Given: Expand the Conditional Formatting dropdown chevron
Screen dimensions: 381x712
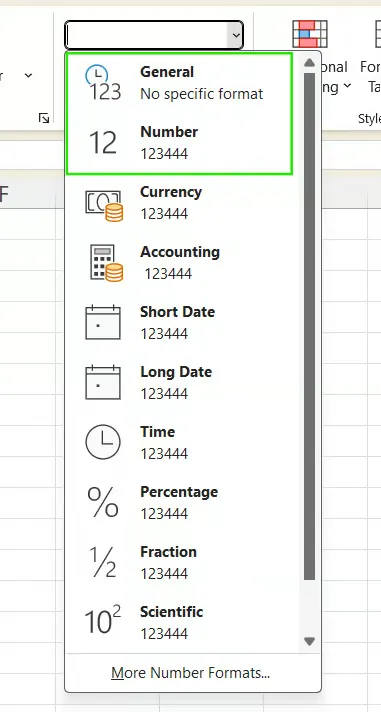Looking at the screenshot, I should [347, 86].
